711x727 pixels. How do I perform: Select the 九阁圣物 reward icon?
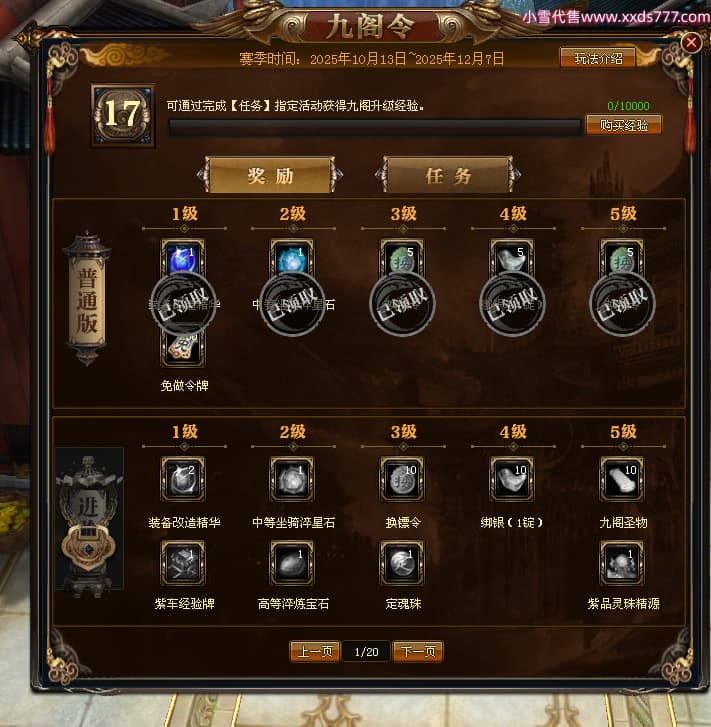pos(622,479)
